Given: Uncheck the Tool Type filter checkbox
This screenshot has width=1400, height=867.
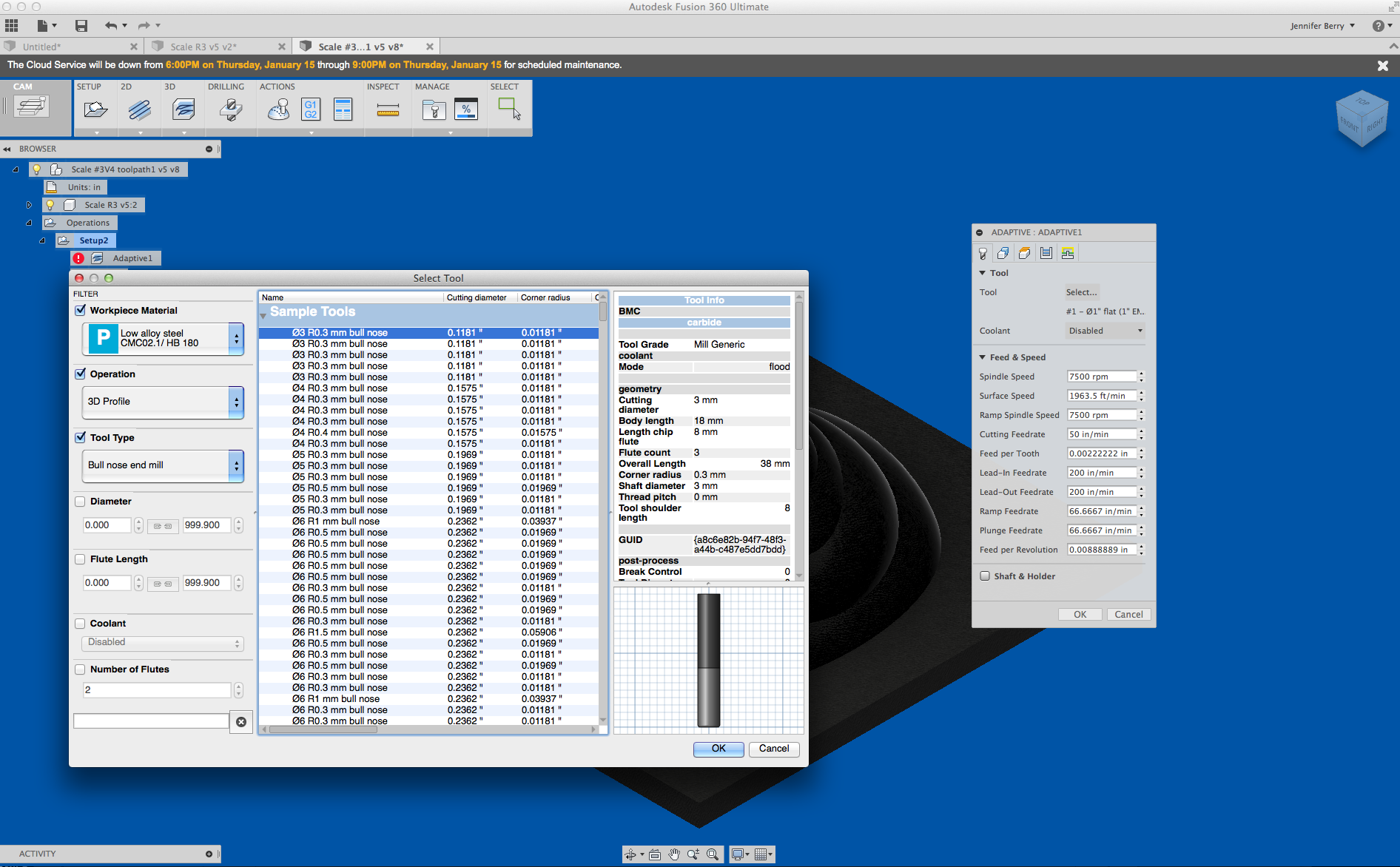Looking at the screenshot, I should (80, 437).
